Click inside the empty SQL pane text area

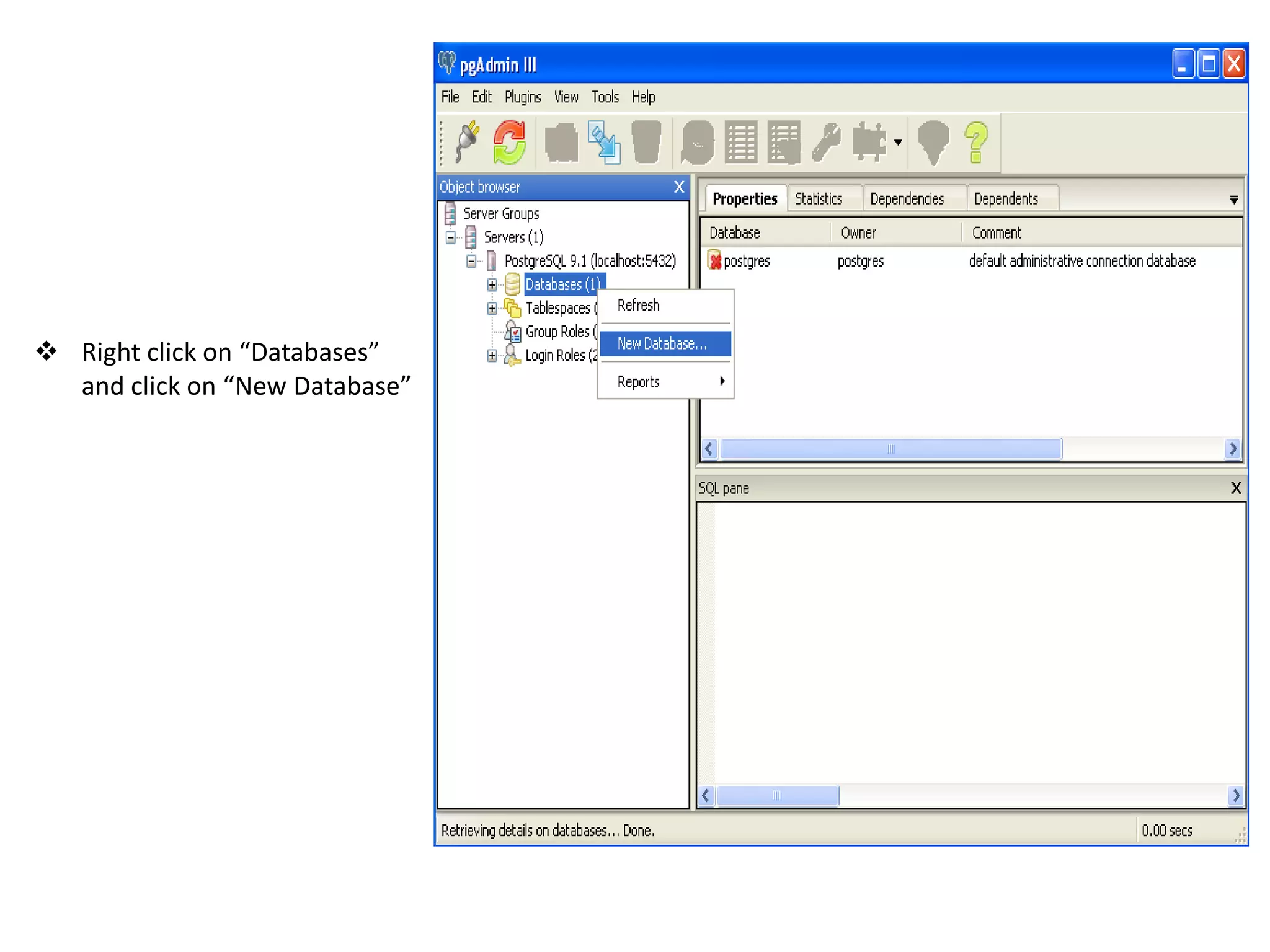pos(971,642)
